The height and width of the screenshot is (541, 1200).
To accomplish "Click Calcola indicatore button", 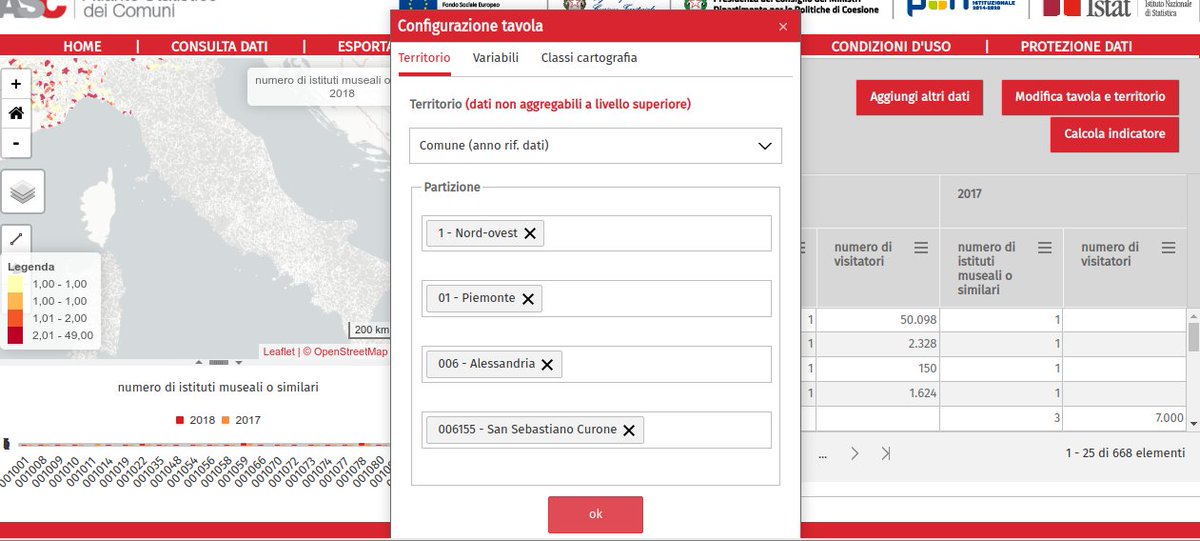I will (1114, 134).
